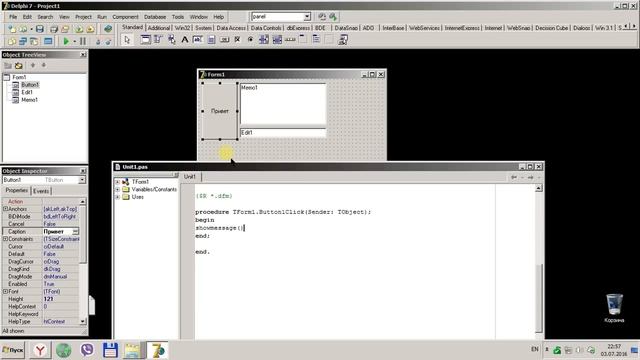640x360 pixels.
Task: Click the Open file toolbar icon
Action: point(23,29)
